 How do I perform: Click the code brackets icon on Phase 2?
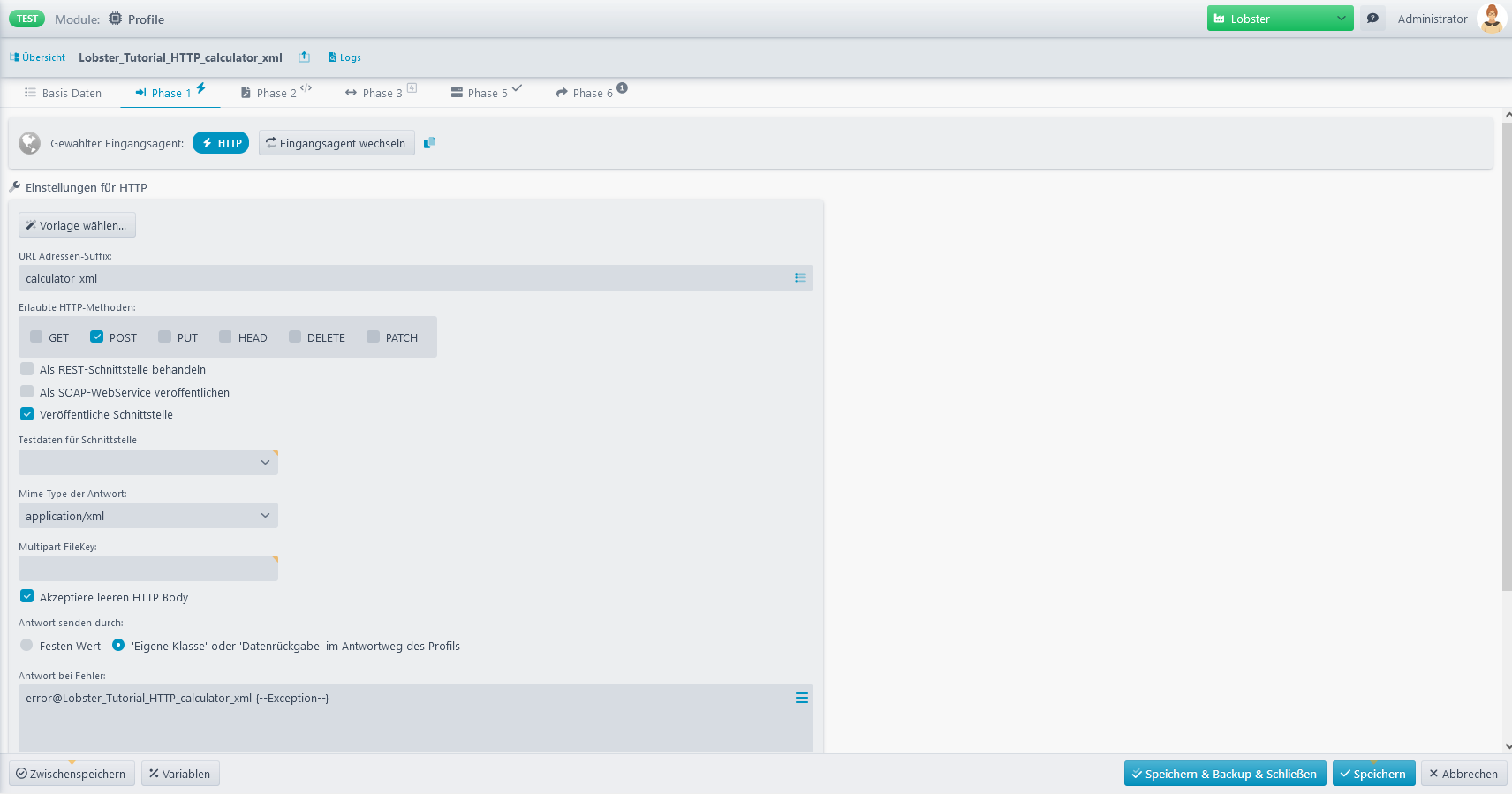click(306, 87)
